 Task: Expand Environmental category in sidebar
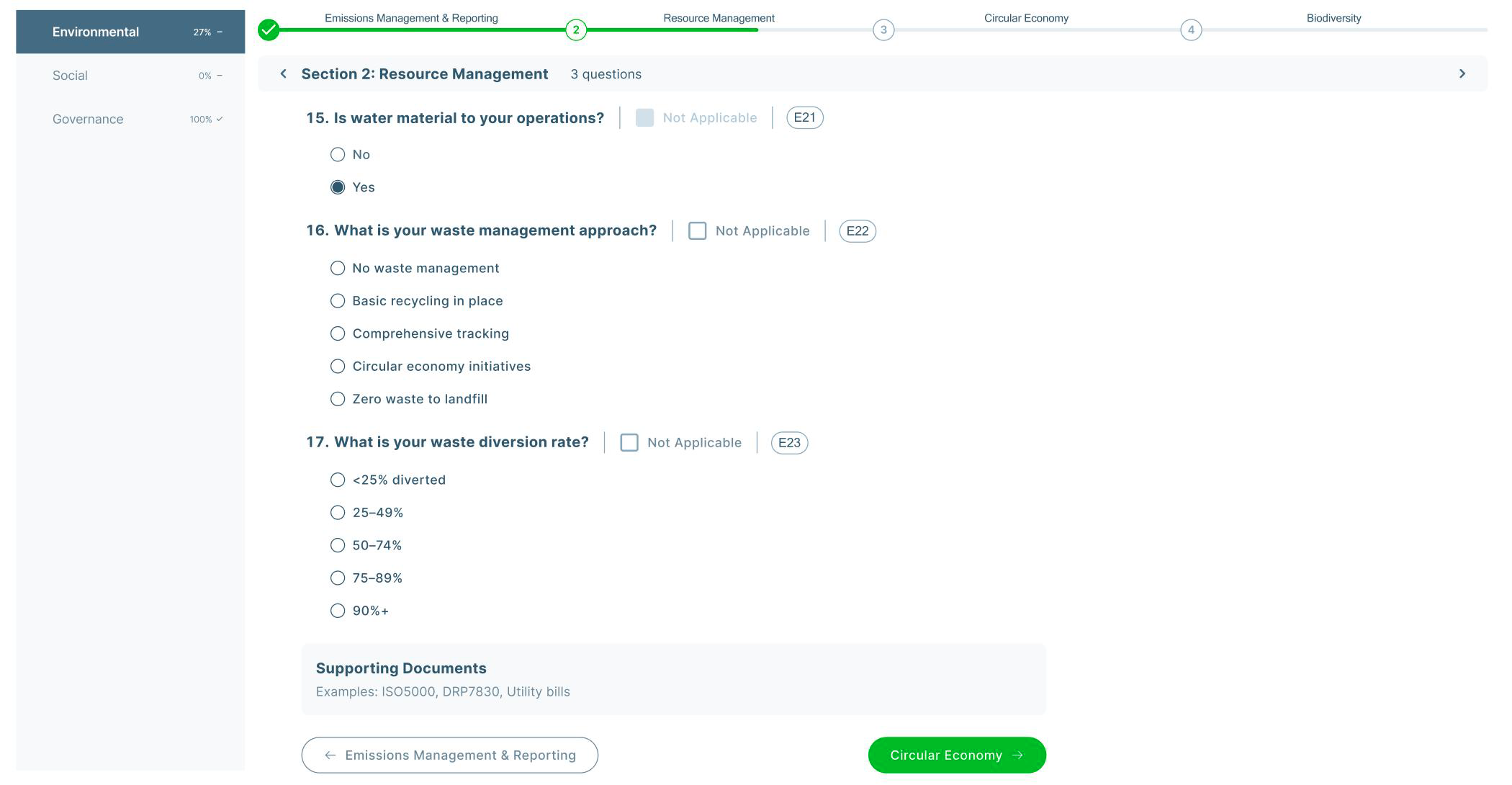(130, 32)
